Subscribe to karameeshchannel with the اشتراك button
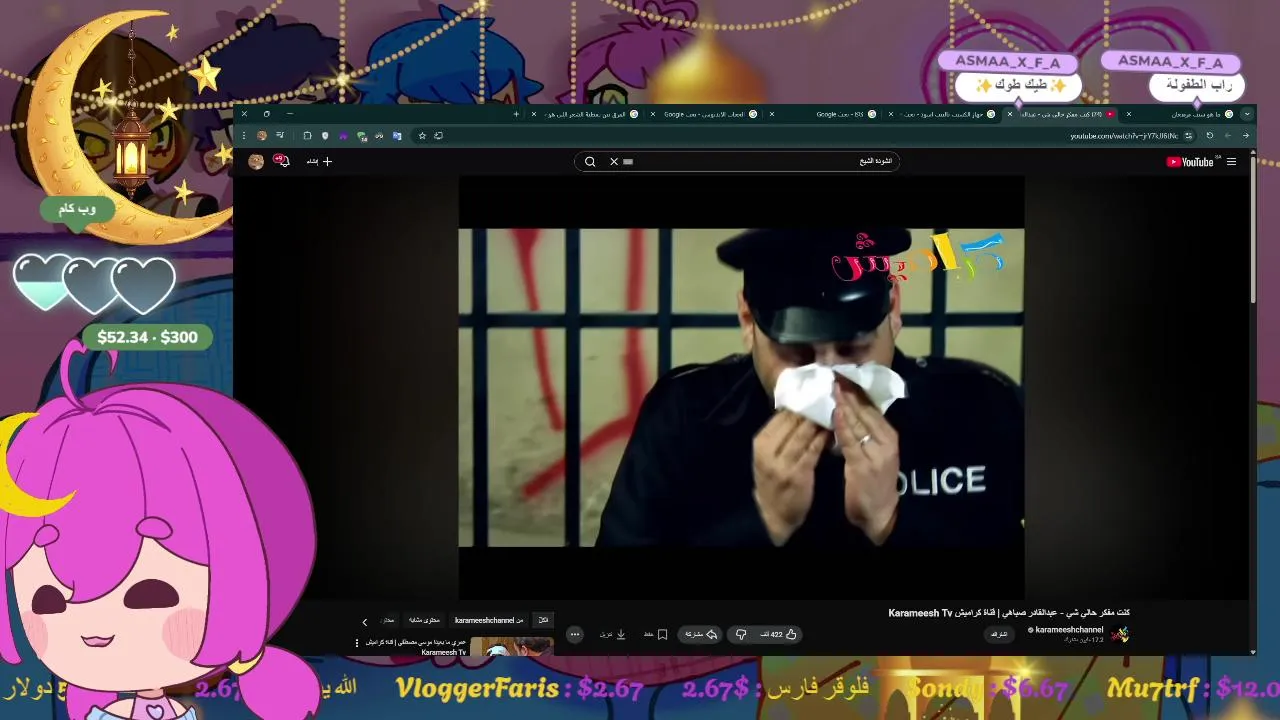1280x720 pixels. pos(999,634)
